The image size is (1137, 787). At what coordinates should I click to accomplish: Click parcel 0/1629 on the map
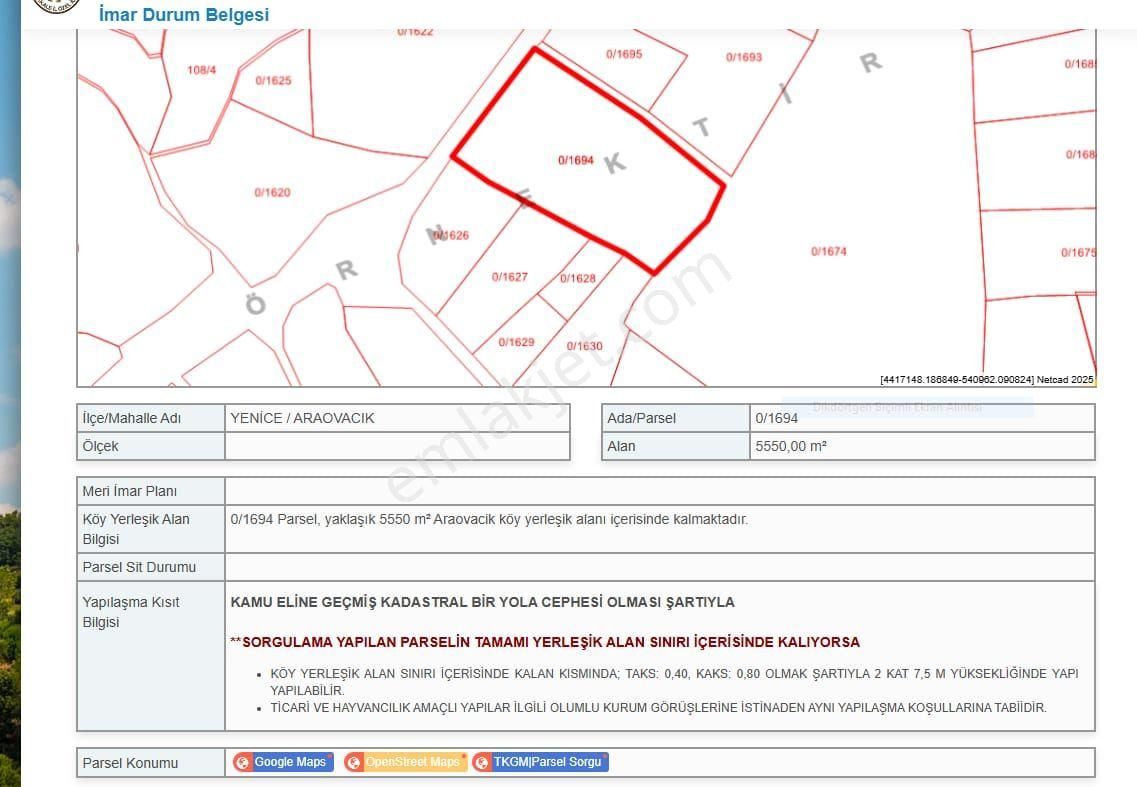coord(516,342)
